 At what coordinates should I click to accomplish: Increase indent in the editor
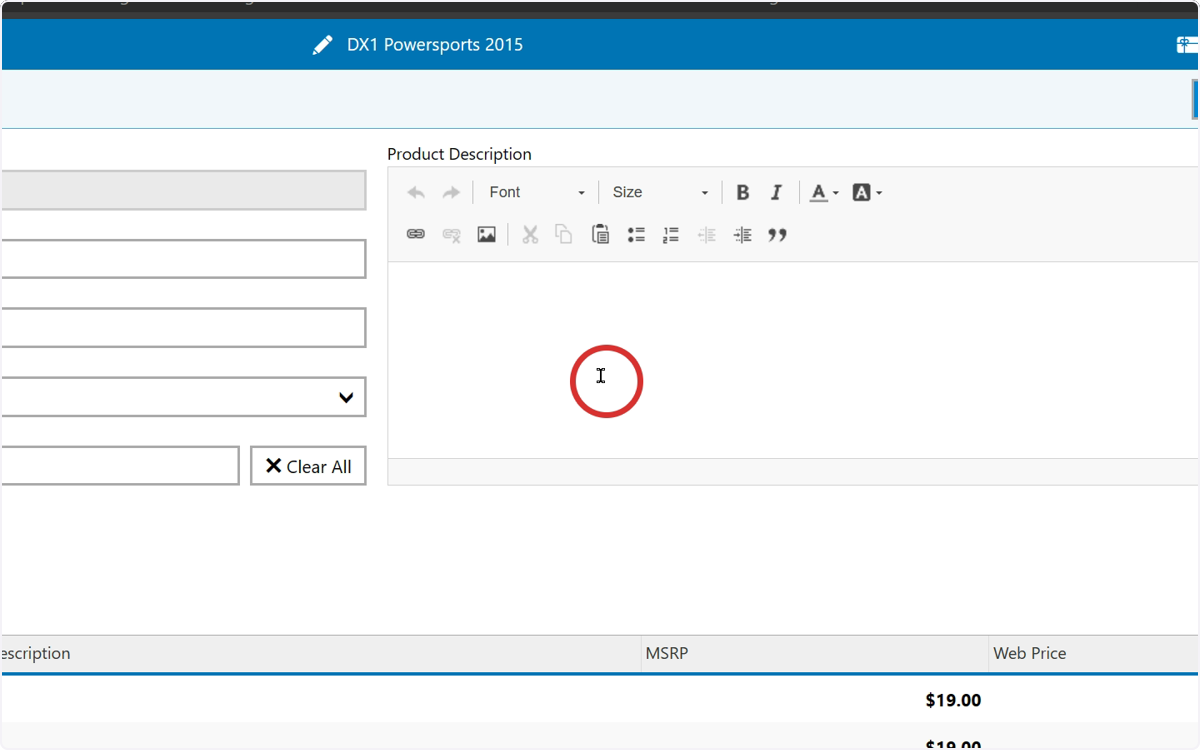742,235
